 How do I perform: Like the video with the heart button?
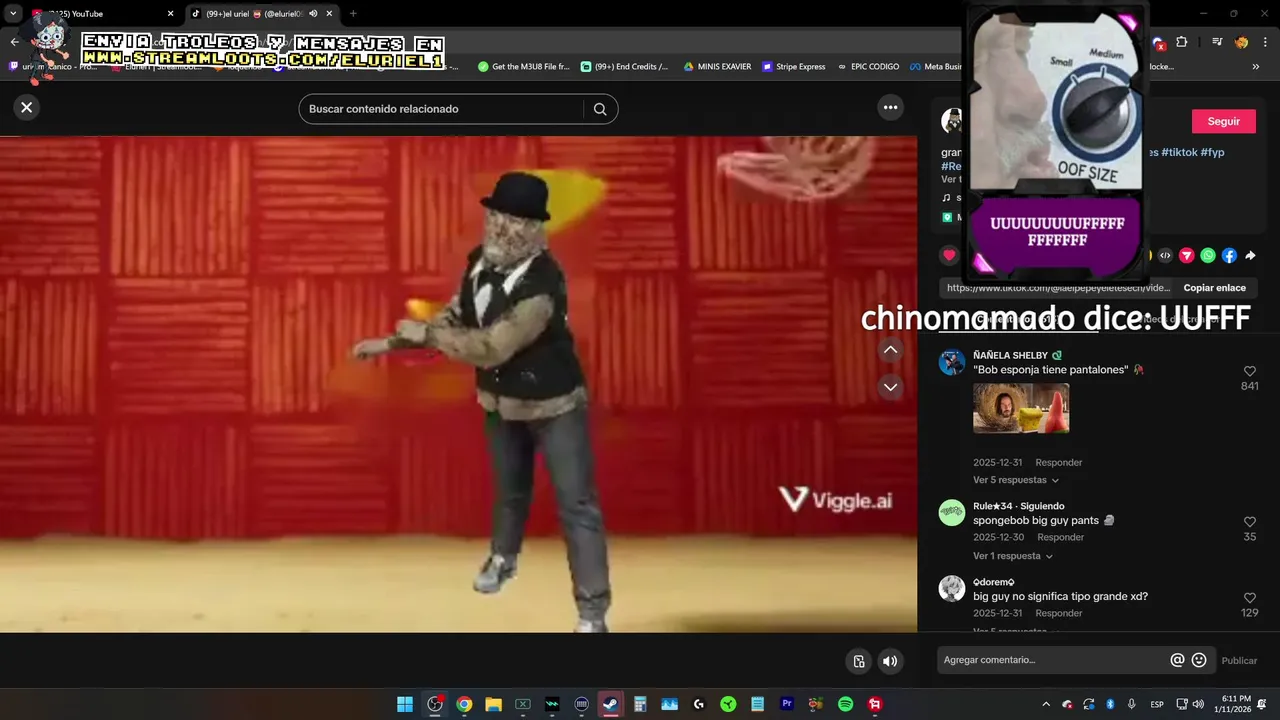click(x=949, y=255)
